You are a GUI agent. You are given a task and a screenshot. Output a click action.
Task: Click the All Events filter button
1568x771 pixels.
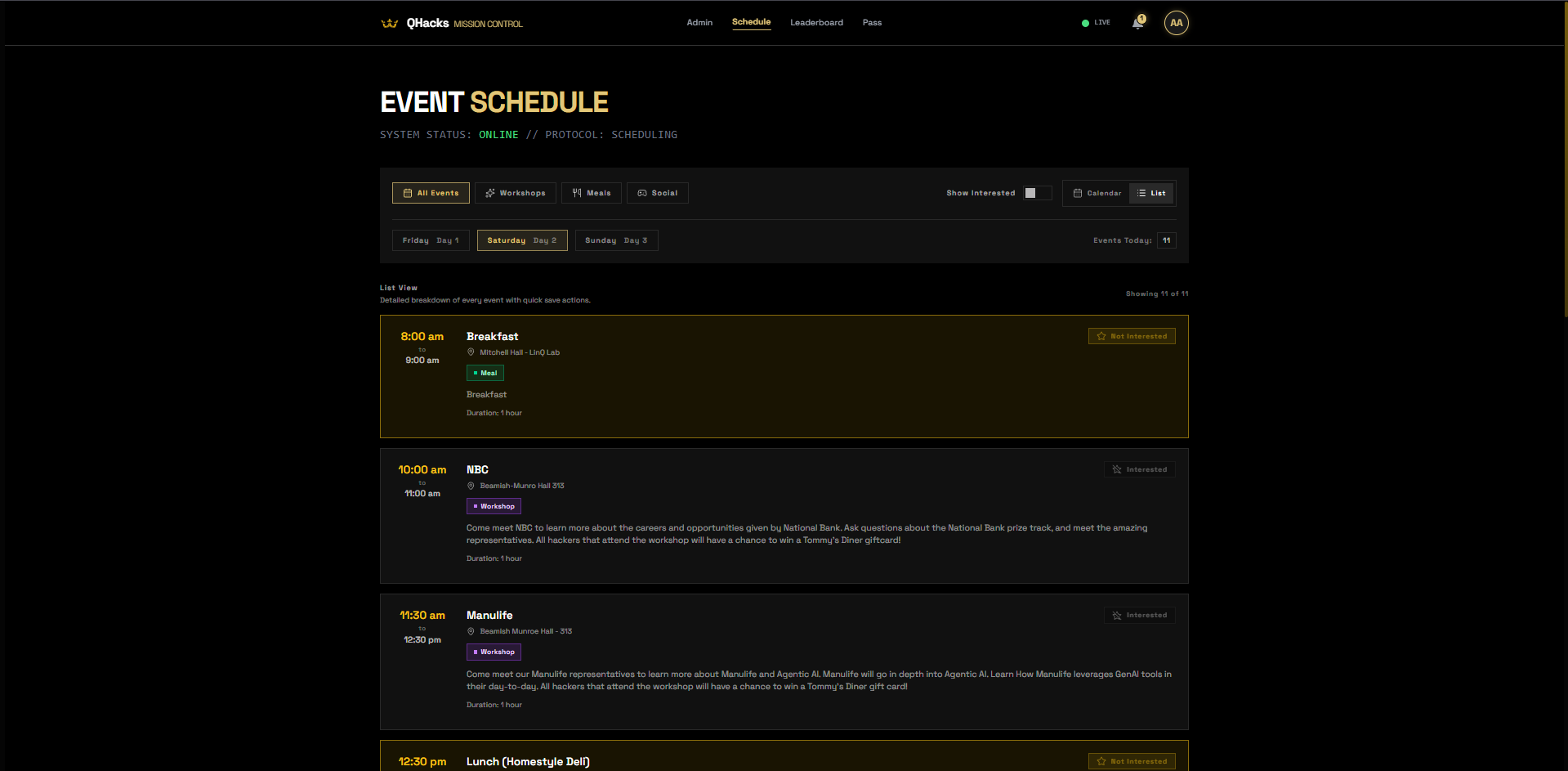[x=431, y=193]
